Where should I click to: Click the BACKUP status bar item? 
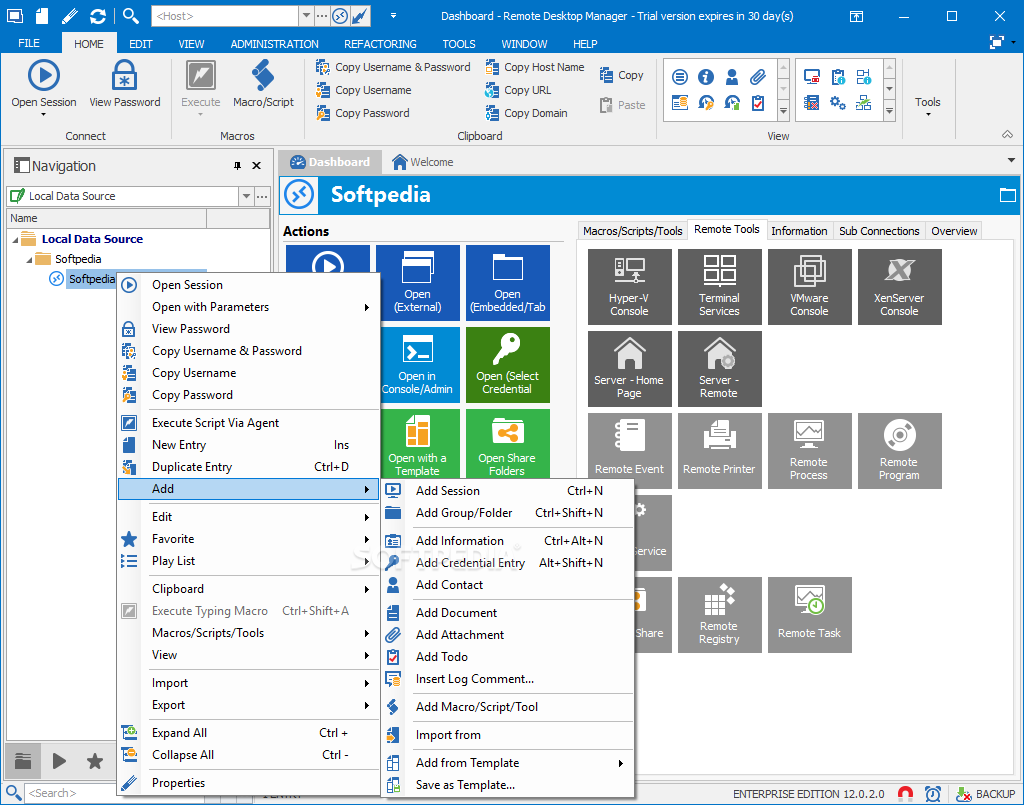click(x=985, y=794)
